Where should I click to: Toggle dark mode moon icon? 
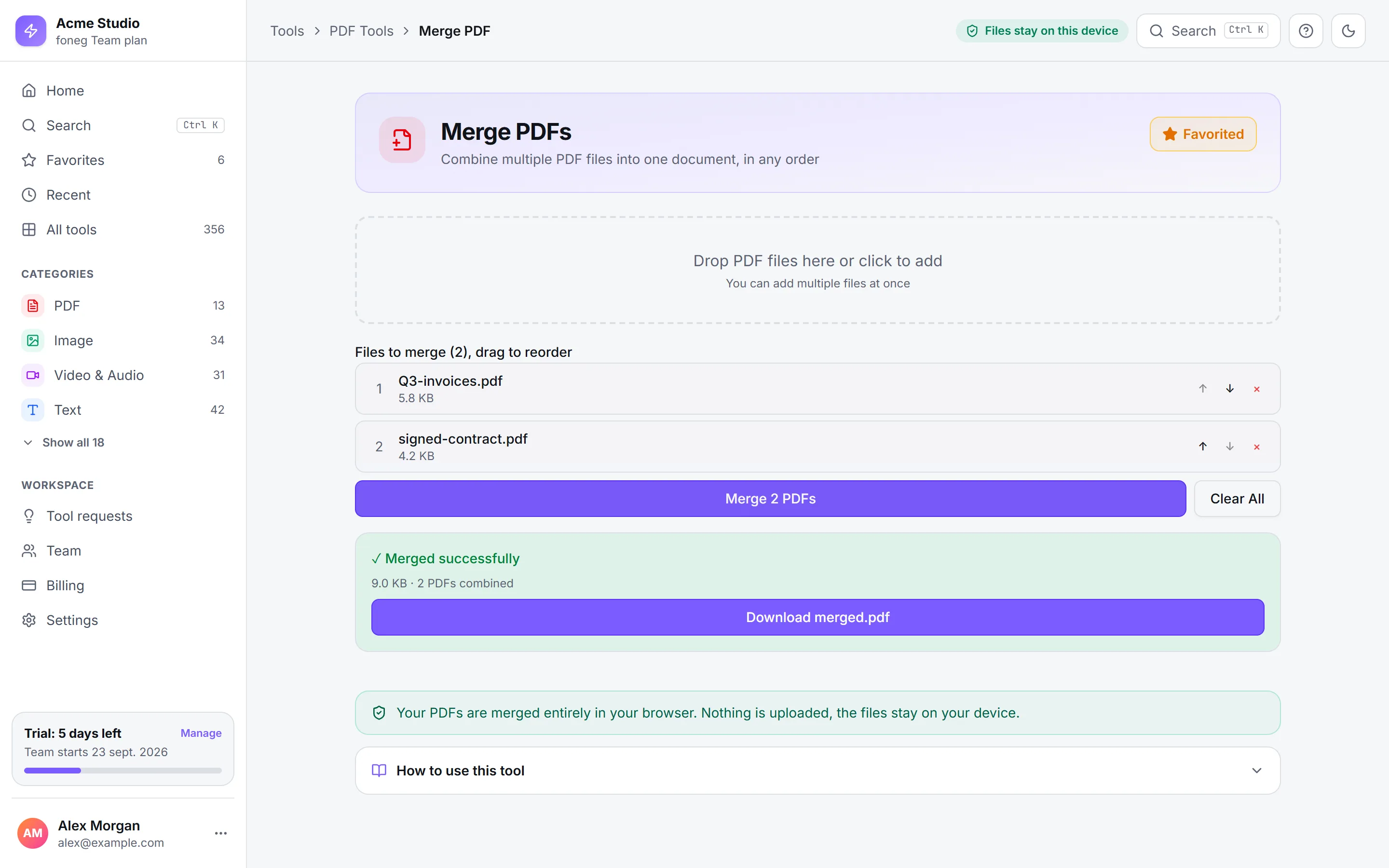(x=1348, y=31)
